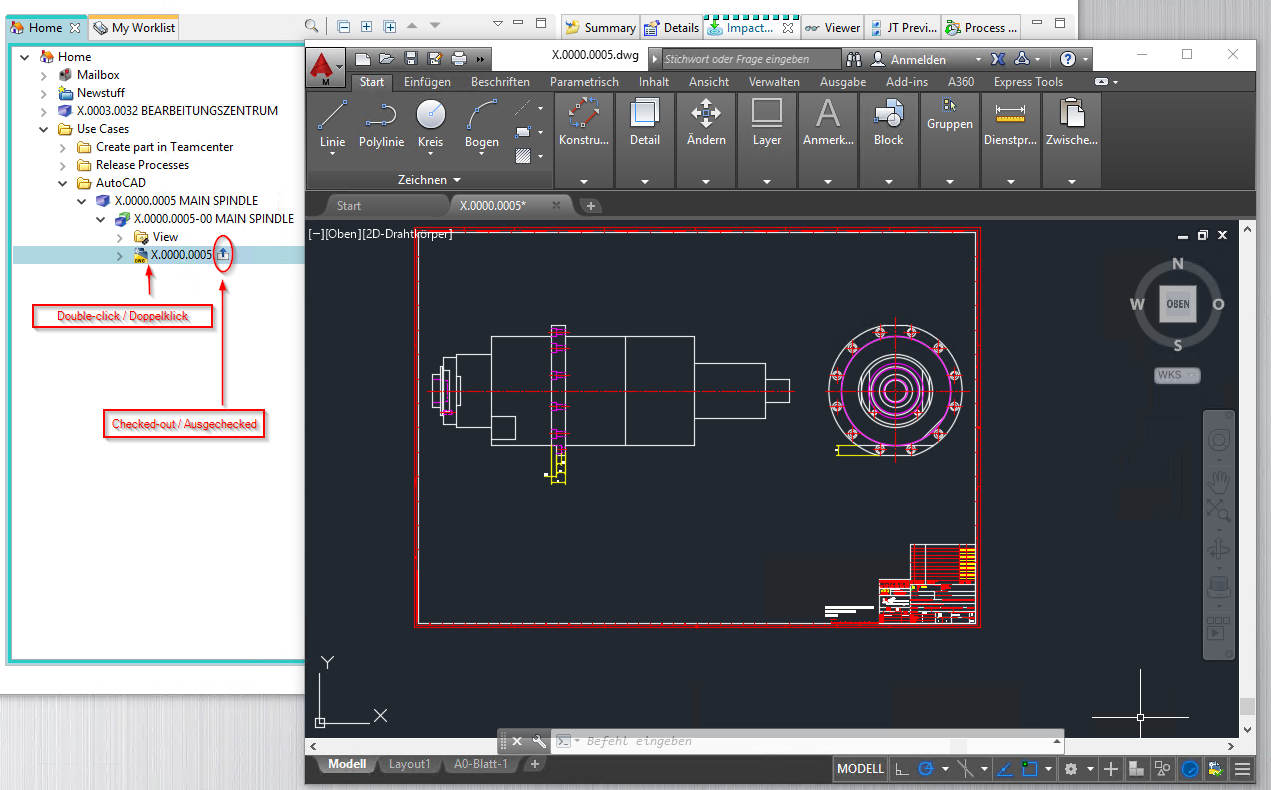Click the checked-out icon beside X.0000.0005
Screen dimensions: 1271x790
point(223,255)
